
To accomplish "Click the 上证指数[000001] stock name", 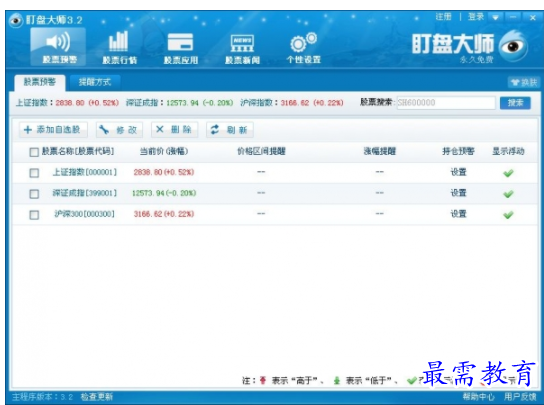I will click(x=85, y=172).
